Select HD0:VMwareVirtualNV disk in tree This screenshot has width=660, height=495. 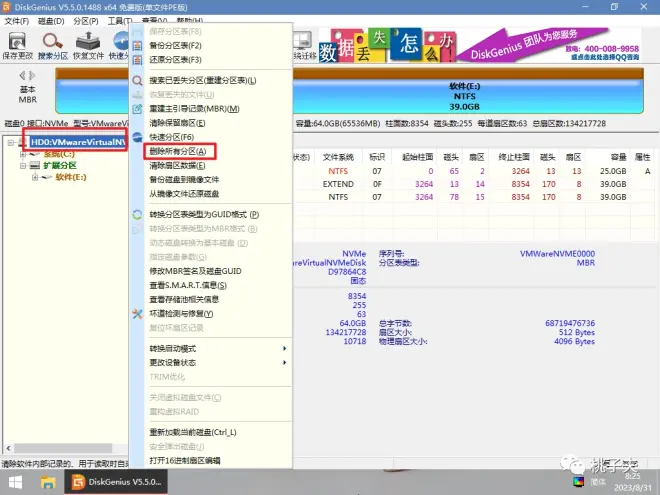click(x=78, y=142)
